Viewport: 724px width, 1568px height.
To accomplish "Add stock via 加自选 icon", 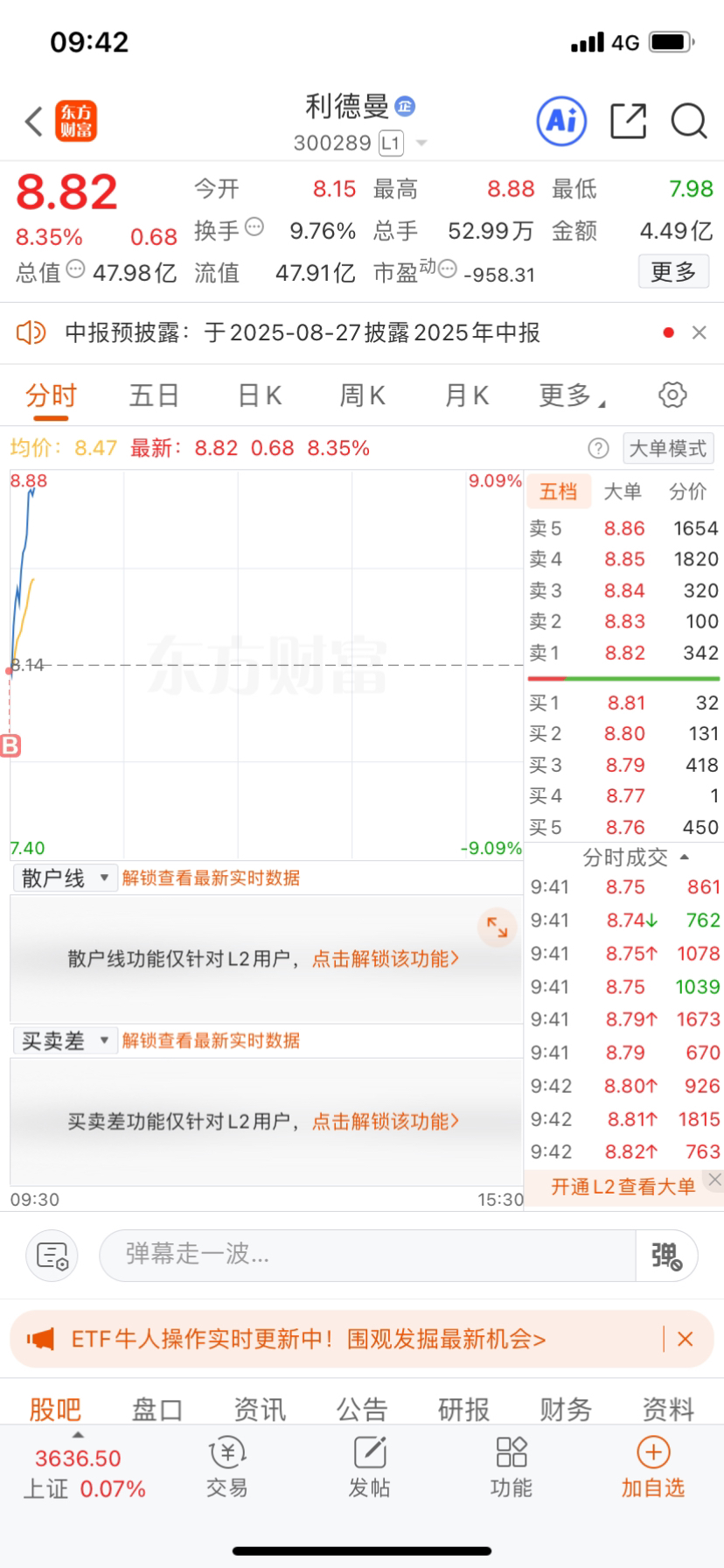I will coord(653,1468).
